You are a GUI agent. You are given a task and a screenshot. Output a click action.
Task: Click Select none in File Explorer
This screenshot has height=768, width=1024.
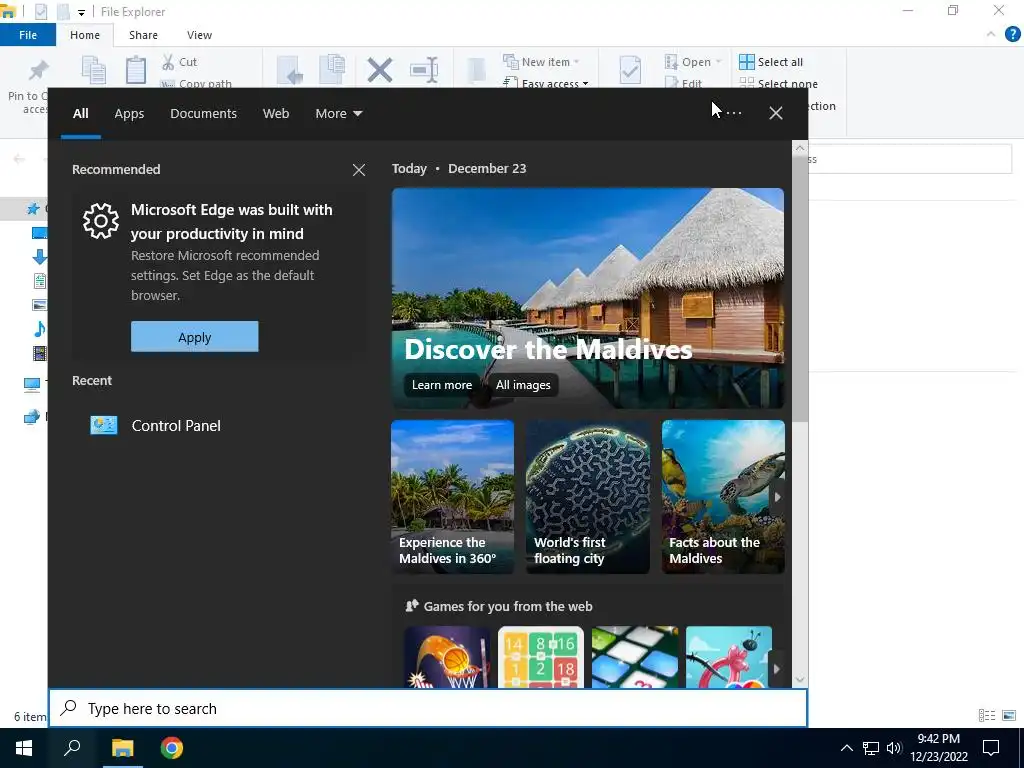pos(778,84)
